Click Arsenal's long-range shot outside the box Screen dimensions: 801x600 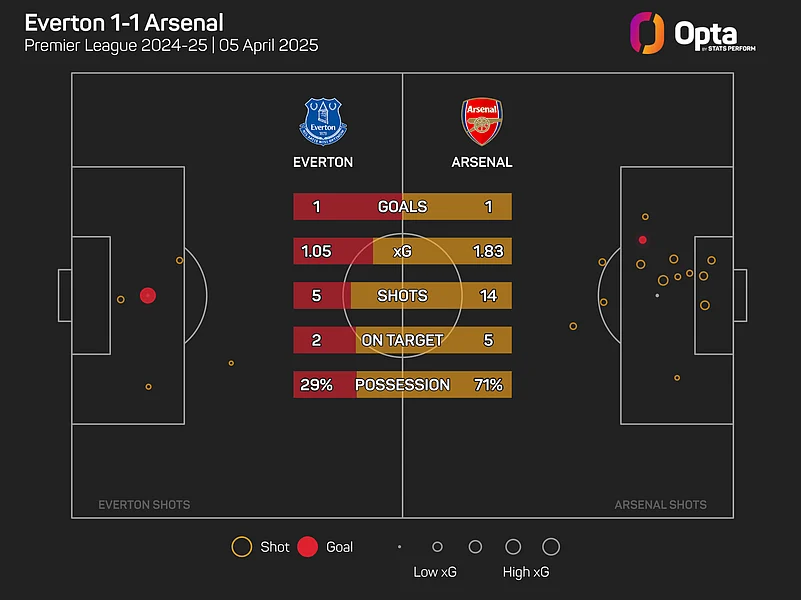pos(573,326)
